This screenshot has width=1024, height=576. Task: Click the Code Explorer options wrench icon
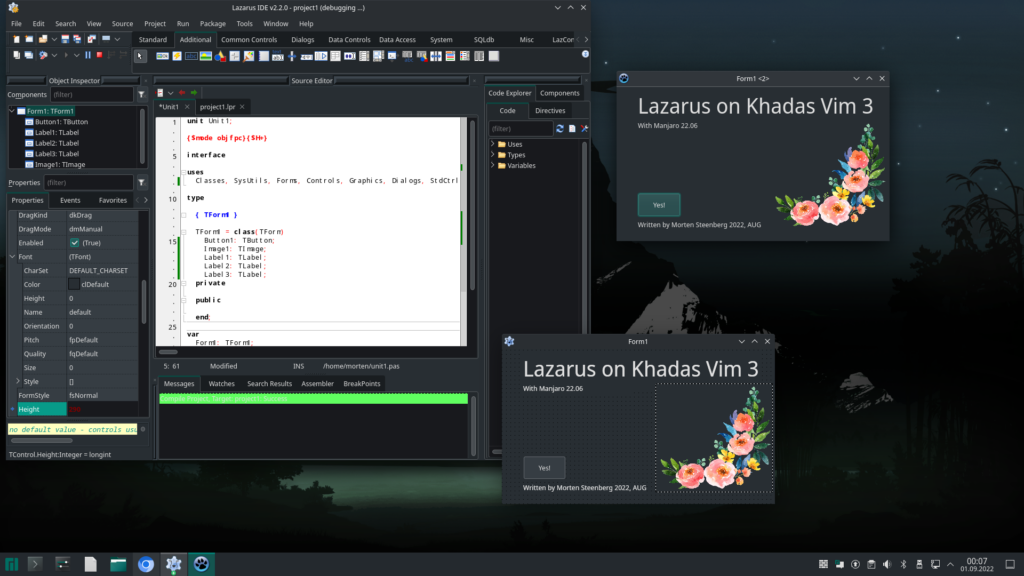point(584,129)
